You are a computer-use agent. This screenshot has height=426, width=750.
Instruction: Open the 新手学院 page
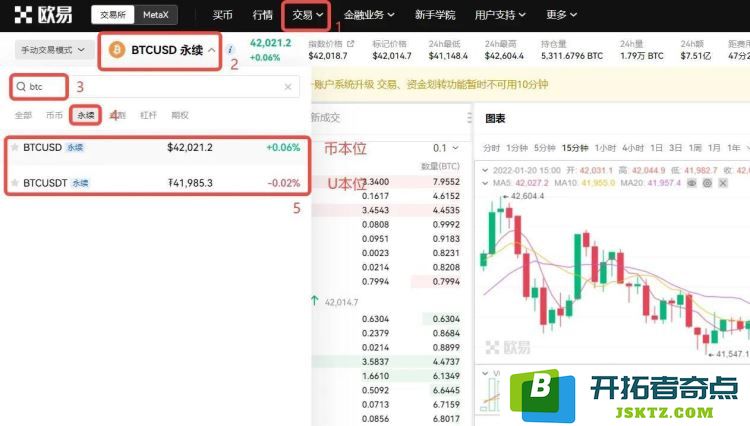(x=435, y=15)
